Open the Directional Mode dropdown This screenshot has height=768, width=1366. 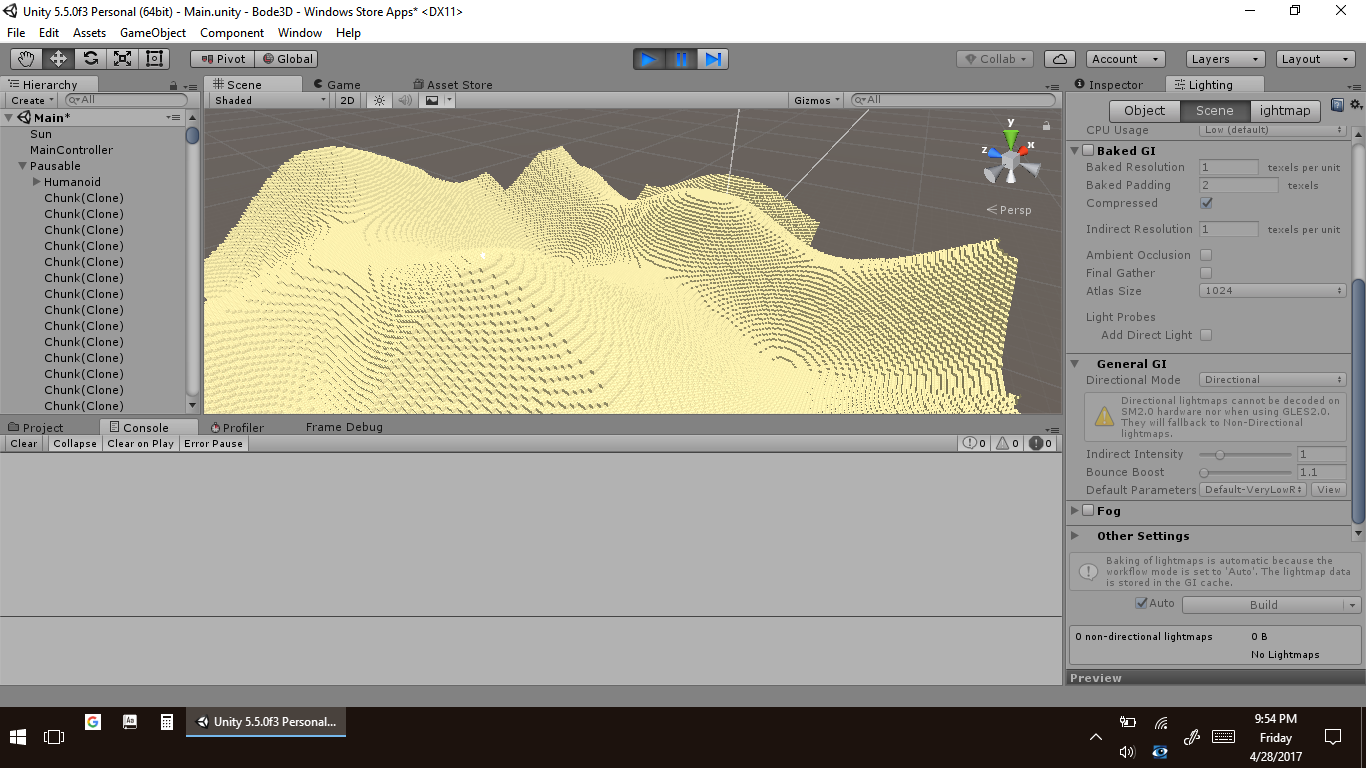click(x=1272, y=380)
